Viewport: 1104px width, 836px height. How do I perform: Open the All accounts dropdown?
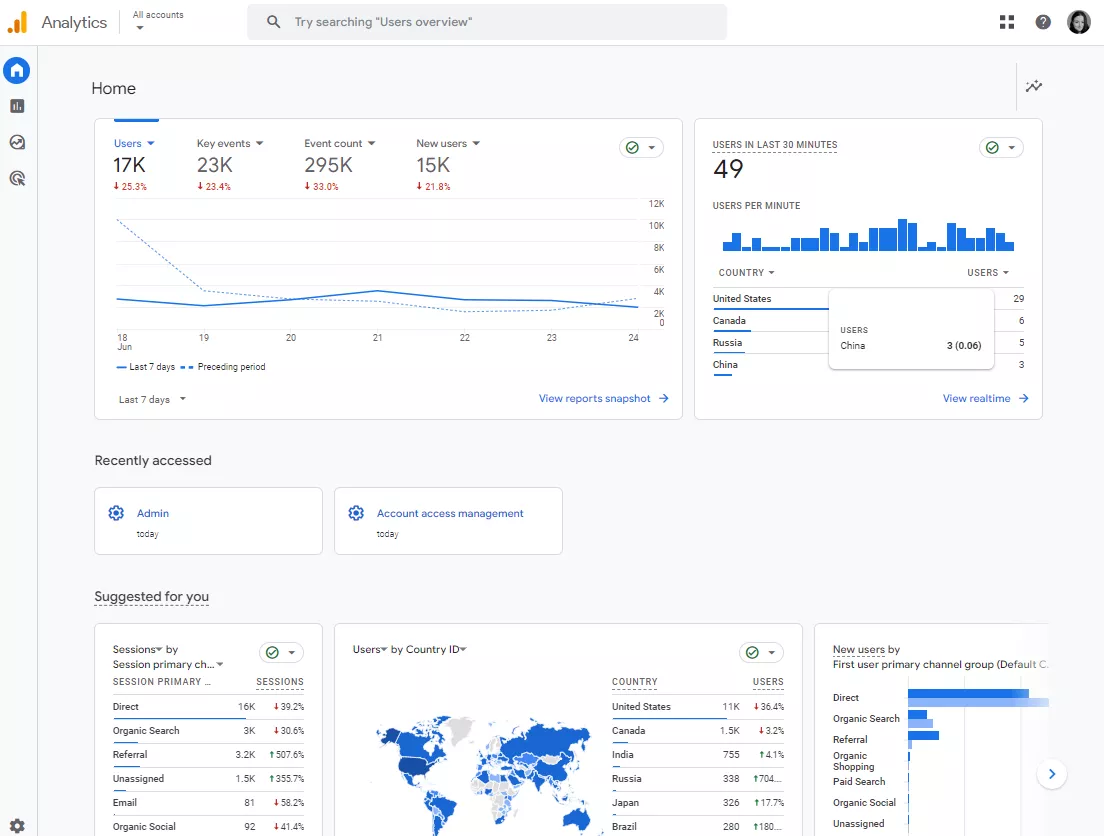158,20
